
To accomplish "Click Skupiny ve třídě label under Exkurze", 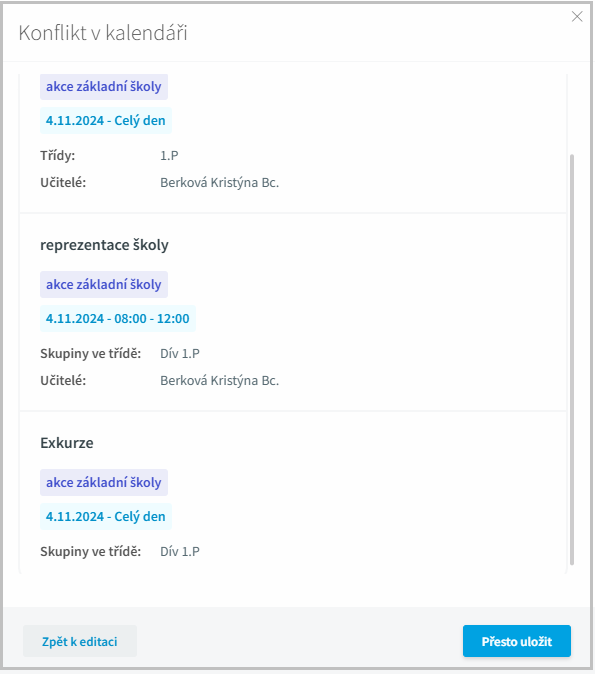I will [x=91, y=551].
